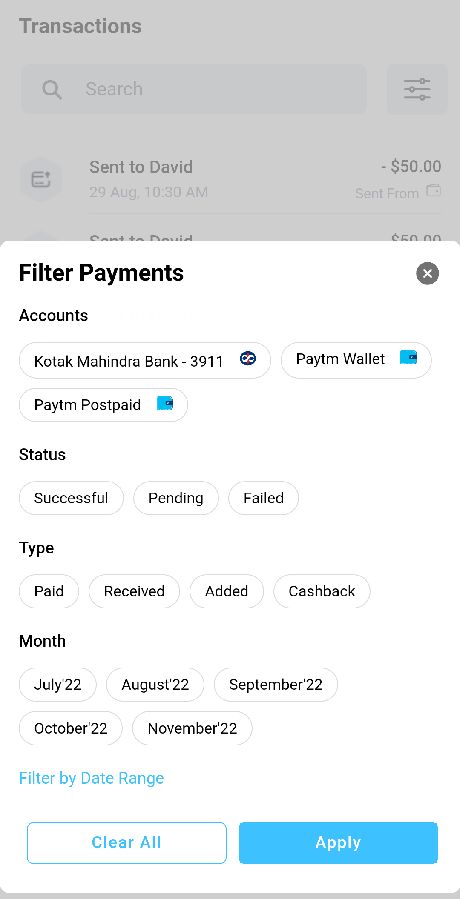The height and width of the screenshot is (900, 460).
Task: Choose the Cashback type chip
Action: (322, 591)
